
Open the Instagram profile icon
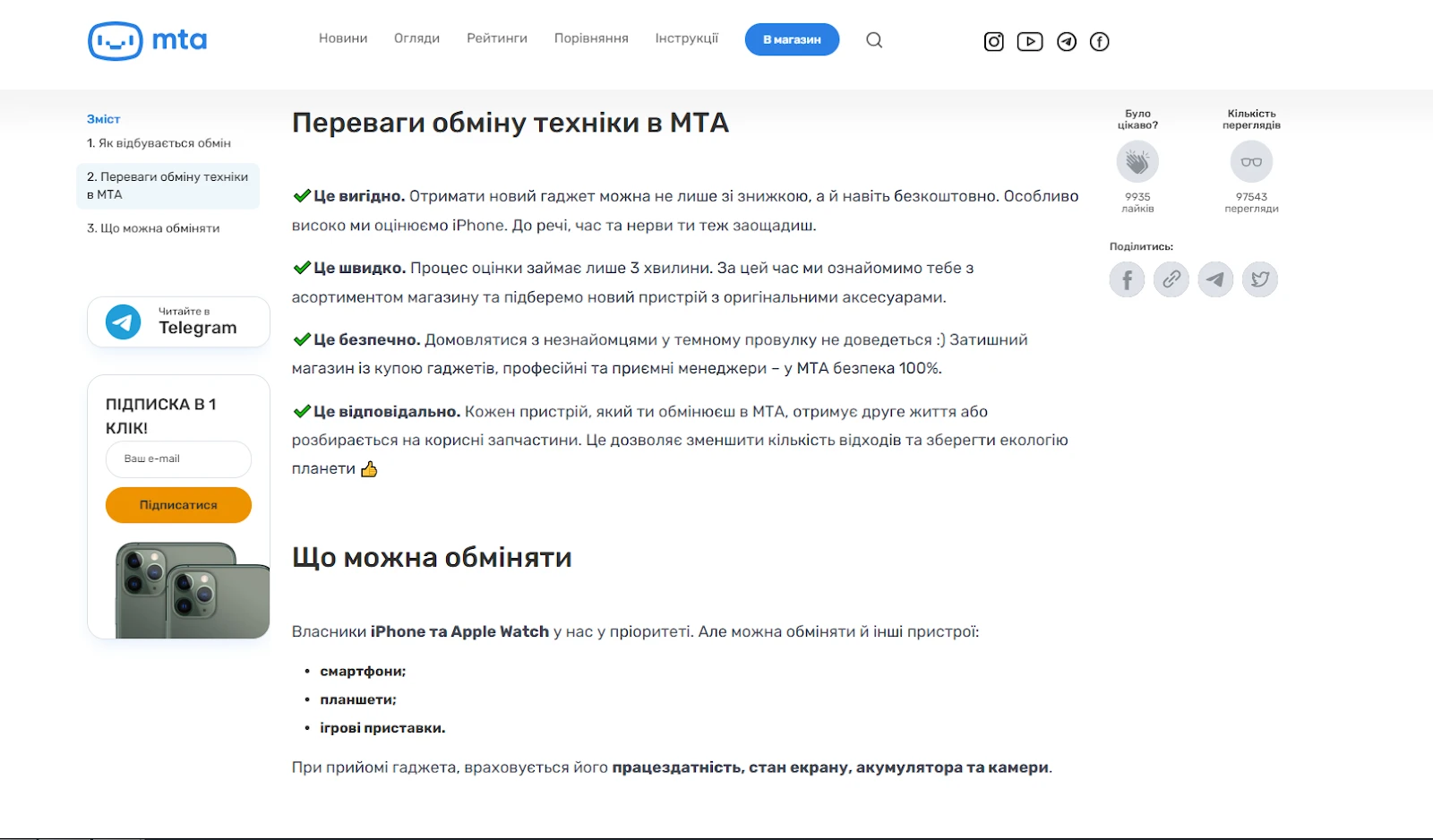point(993,41)
